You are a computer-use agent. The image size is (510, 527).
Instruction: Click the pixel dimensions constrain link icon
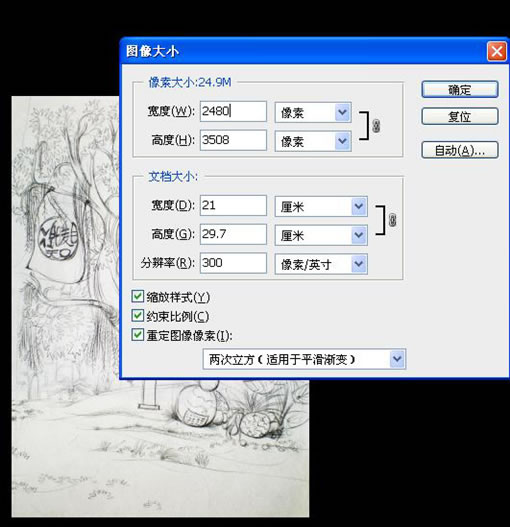point(376,126)
